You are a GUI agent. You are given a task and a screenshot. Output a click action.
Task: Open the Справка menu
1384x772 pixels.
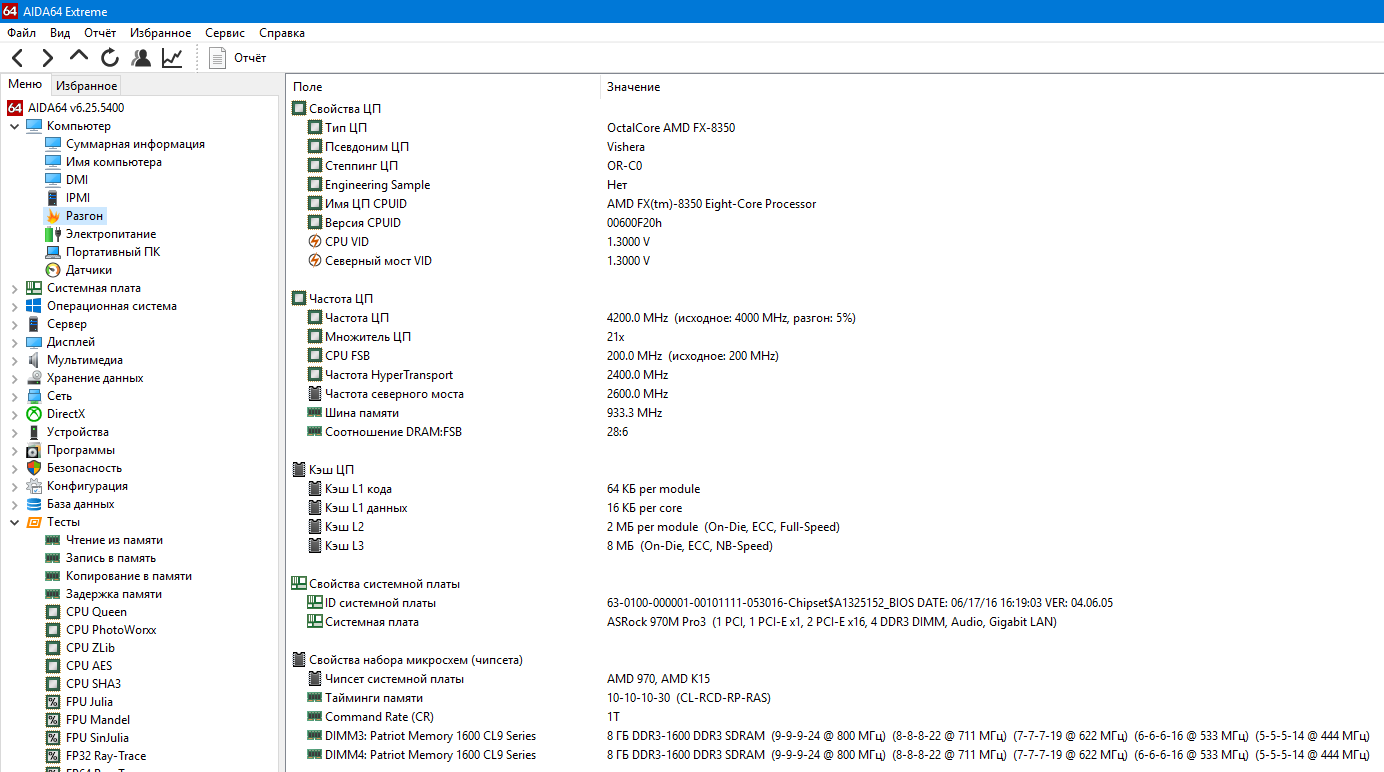[x=282, y=33]
